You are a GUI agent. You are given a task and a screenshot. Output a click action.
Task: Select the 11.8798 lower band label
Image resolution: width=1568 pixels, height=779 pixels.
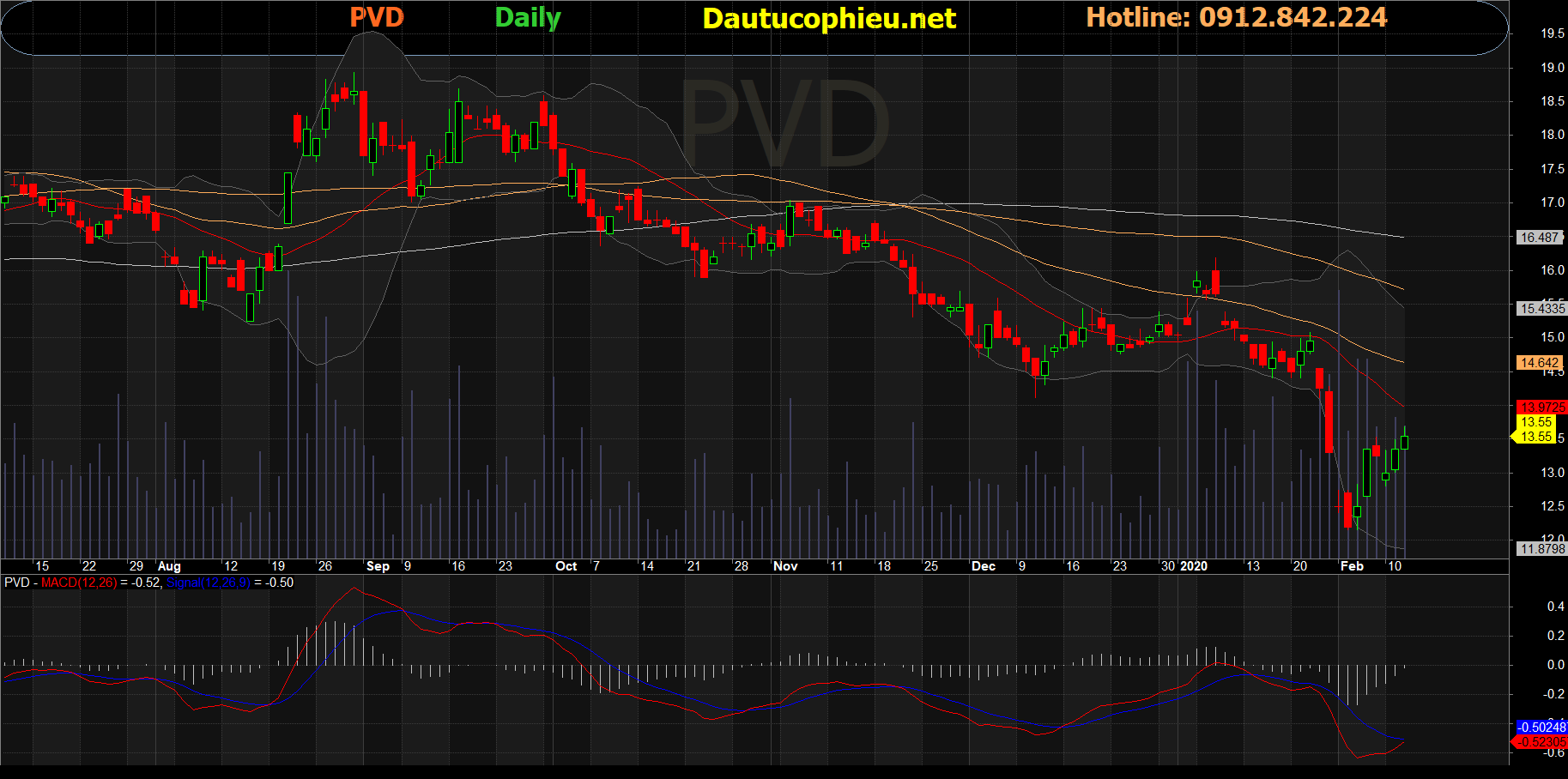pos(1541,549)
